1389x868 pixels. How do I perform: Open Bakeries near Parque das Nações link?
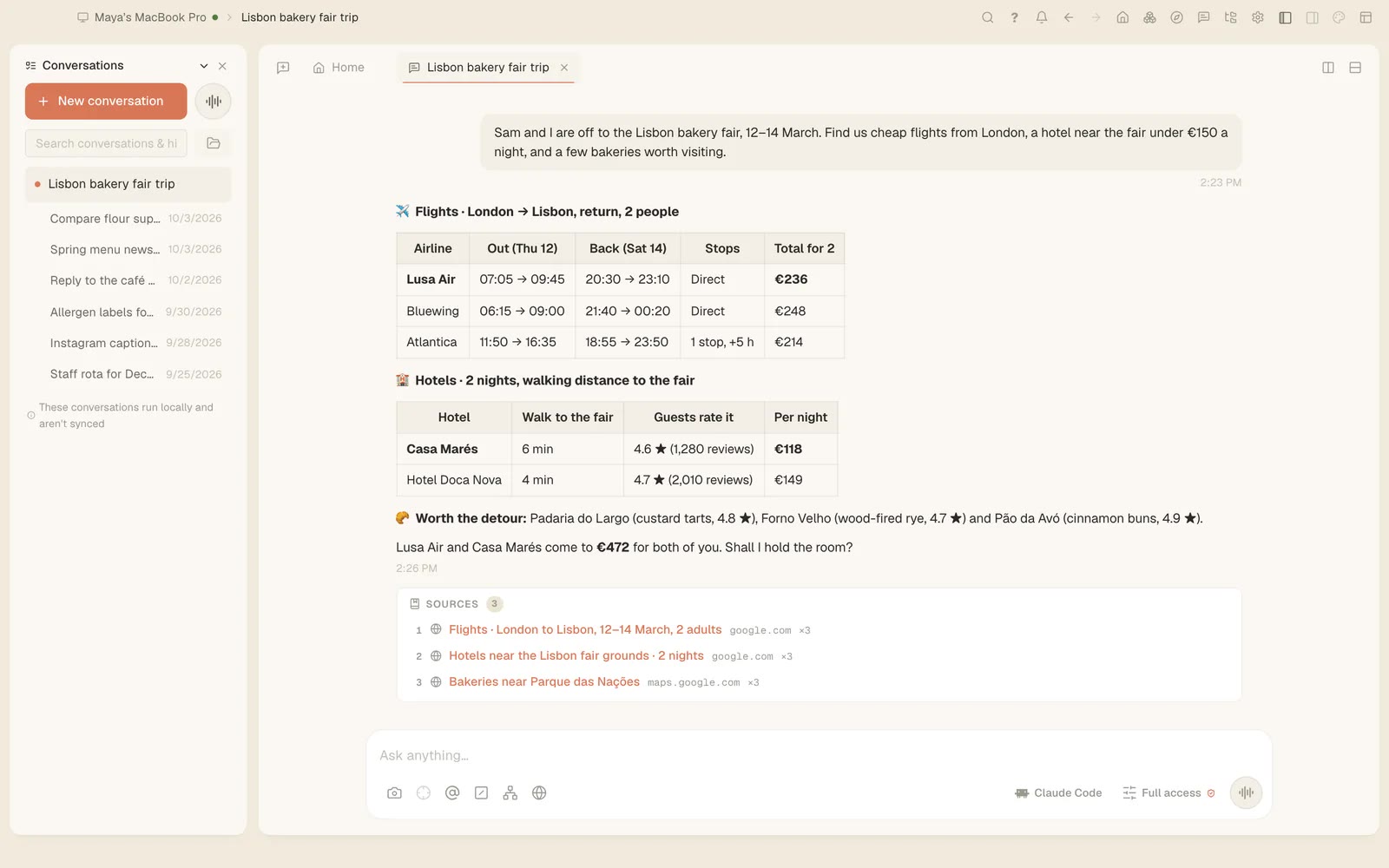tap(544, 681)
